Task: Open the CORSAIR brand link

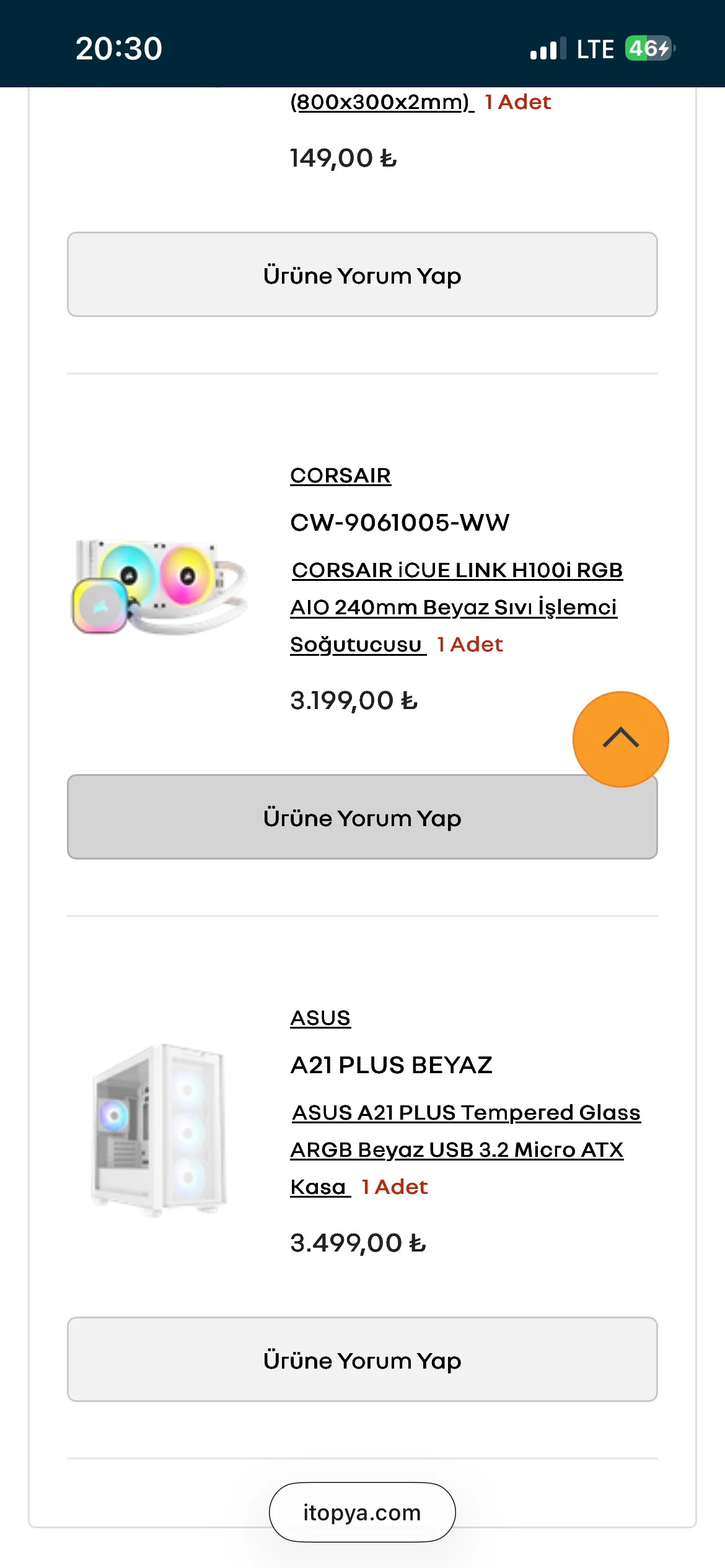Action: (x=340, y=476)
